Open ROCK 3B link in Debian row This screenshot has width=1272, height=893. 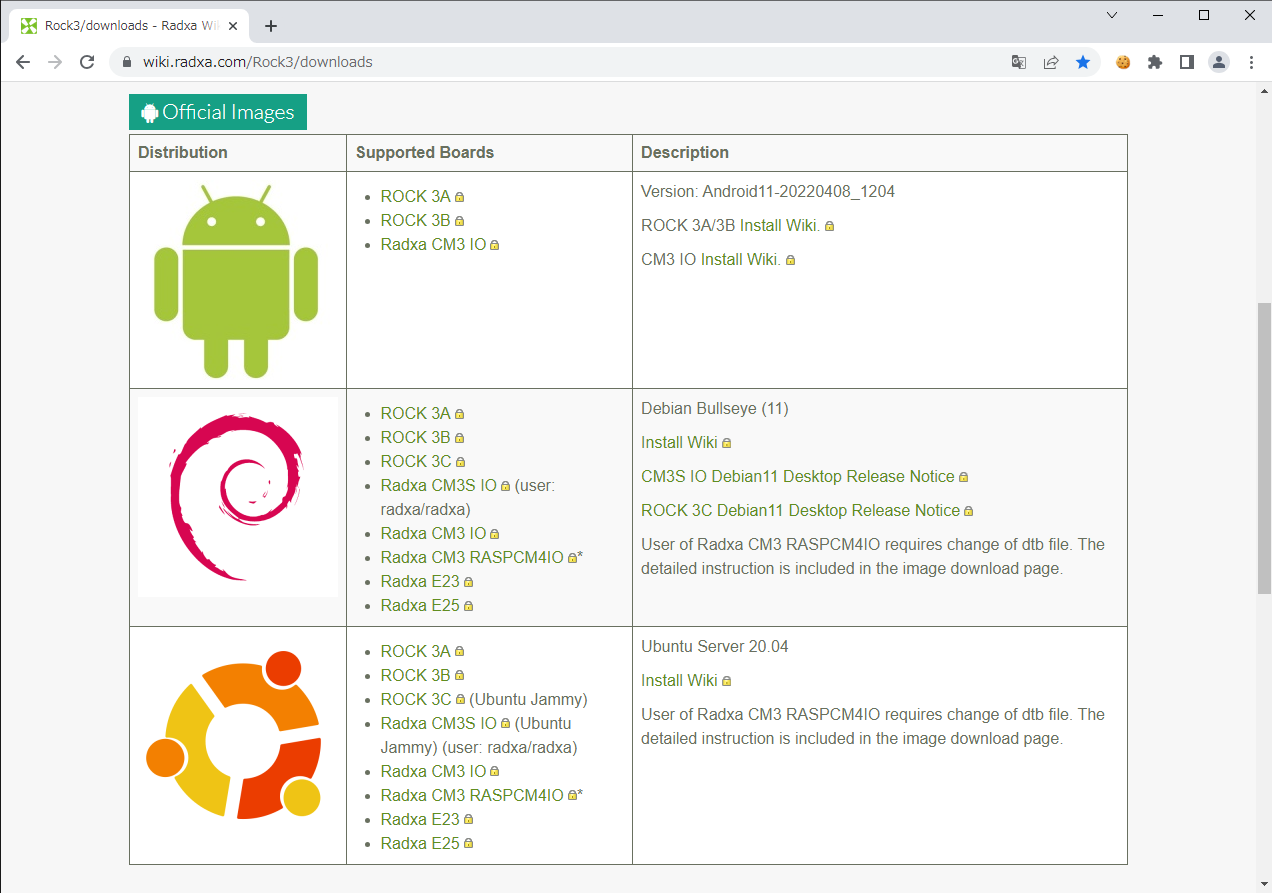tap(416, 437)
